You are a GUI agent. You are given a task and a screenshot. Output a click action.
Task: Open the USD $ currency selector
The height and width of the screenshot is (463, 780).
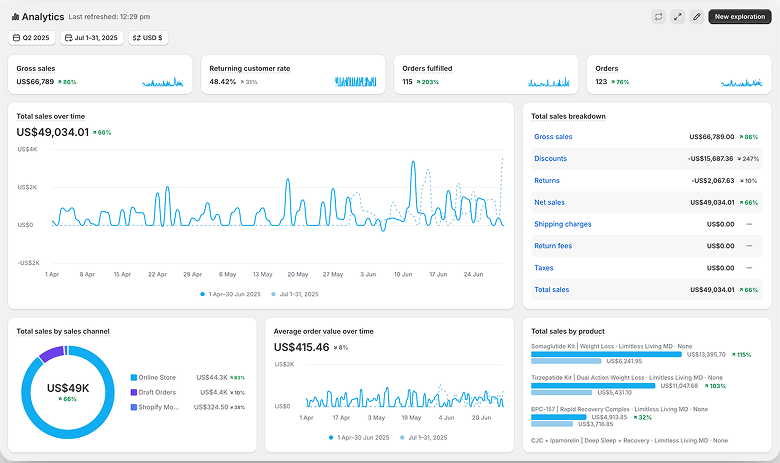pos(148,38)
